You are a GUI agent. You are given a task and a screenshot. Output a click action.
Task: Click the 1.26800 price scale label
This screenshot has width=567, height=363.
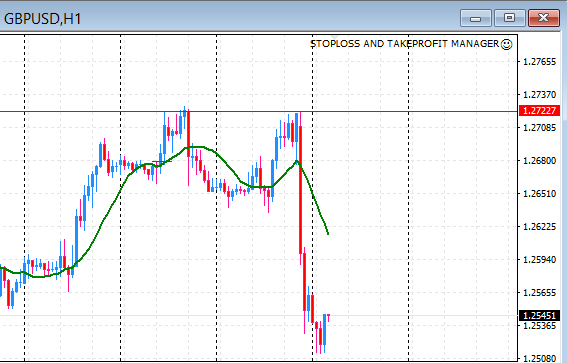[x=539, y=161]
